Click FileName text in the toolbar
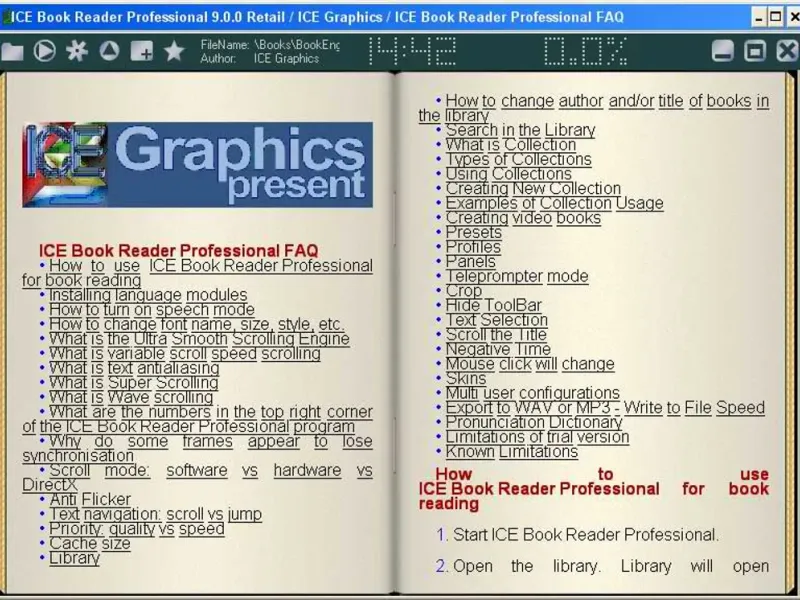Image resolution: width=800 pixels, height=600 pixels. tap(270, 45)
